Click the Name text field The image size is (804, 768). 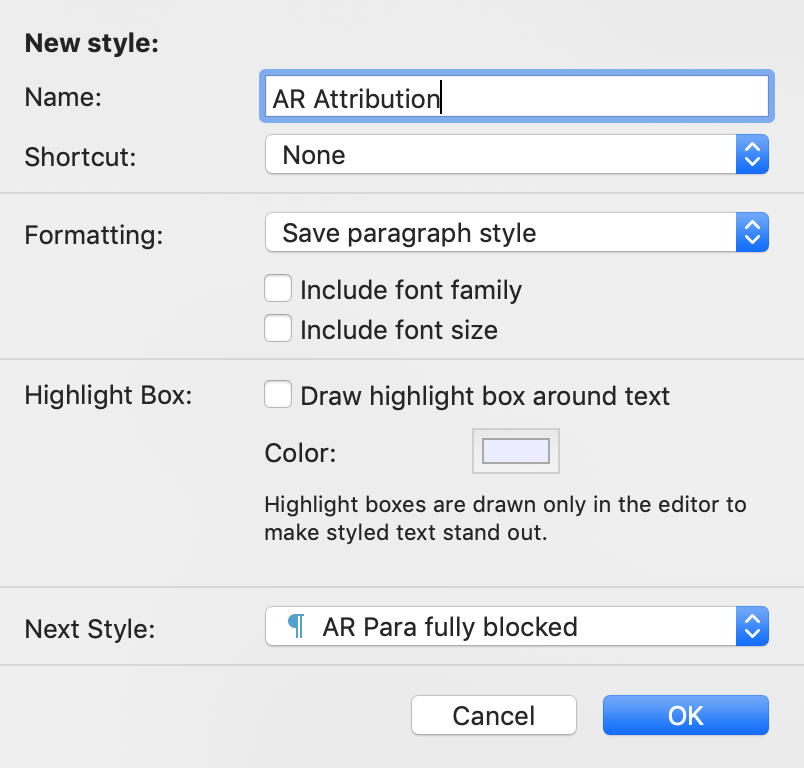[x=516, y=97]
